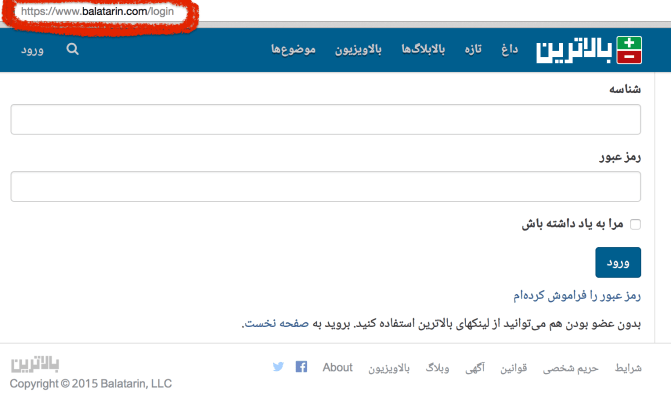Open the Facebook icon in footer
The width and height of the screenshot is (671, 402).
(x=301, y=367)
